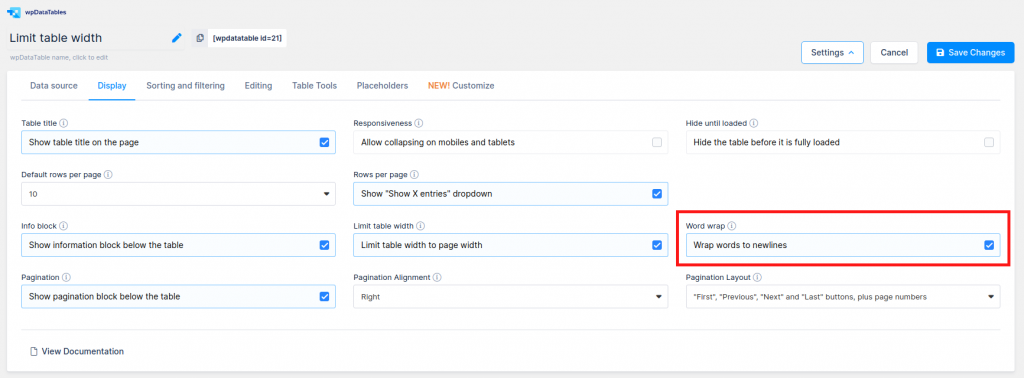
Task: Click the info icon beside Pagination Layout
Action: pyautogui.click(x=757, y=277)
